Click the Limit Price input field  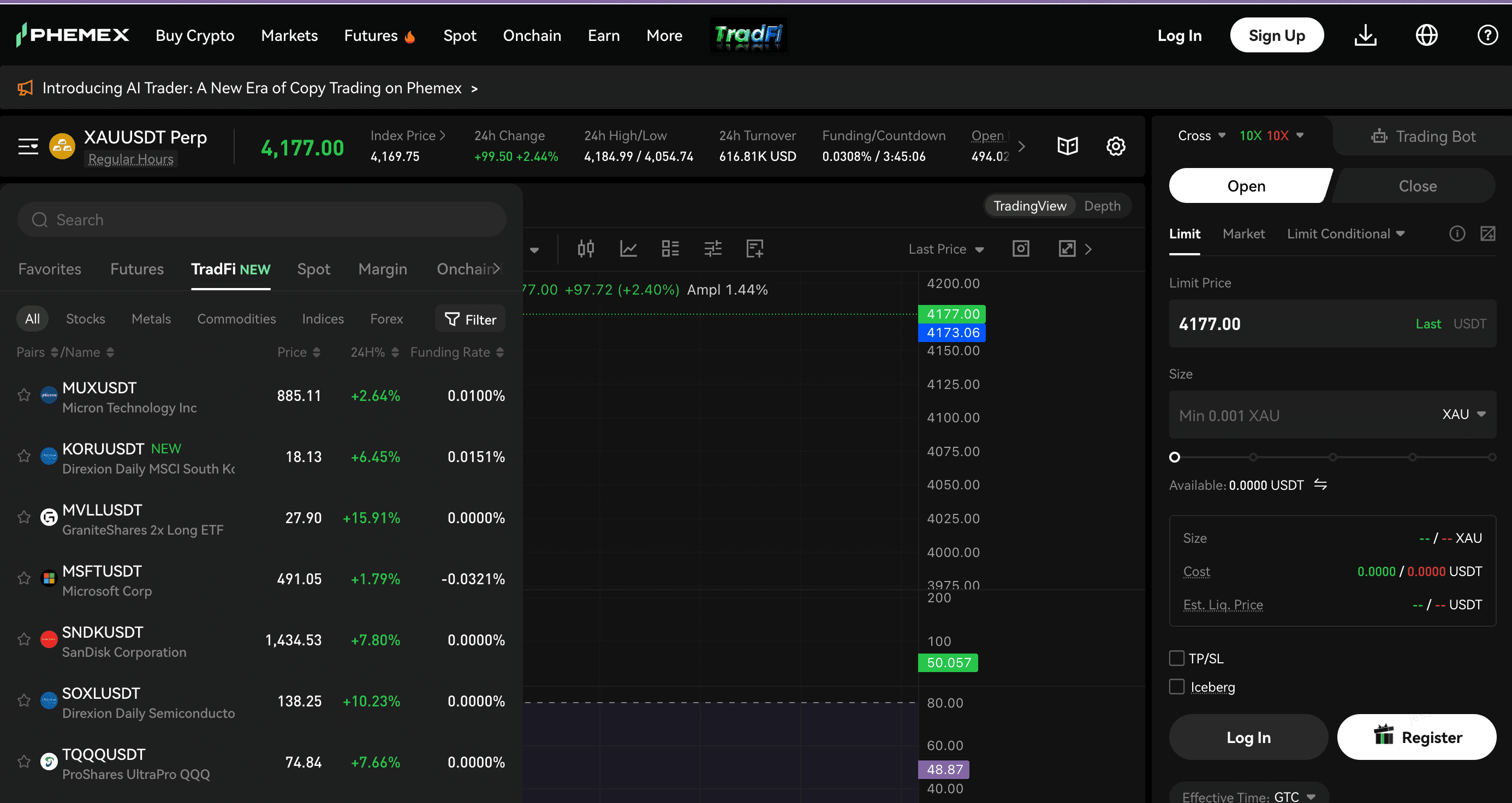pyautogui.click(x=1332, y=324)
